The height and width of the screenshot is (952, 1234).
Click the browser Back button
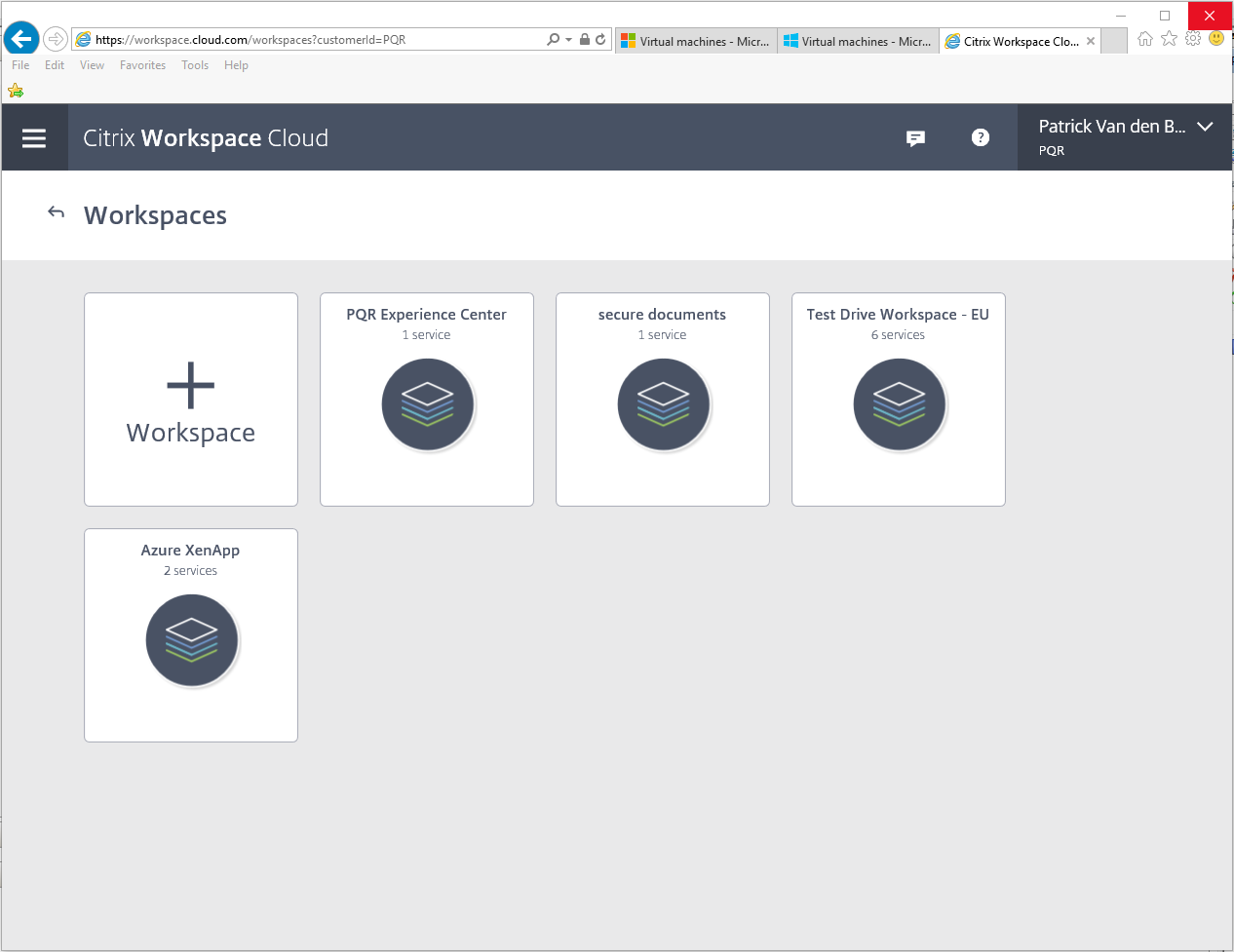21,40
